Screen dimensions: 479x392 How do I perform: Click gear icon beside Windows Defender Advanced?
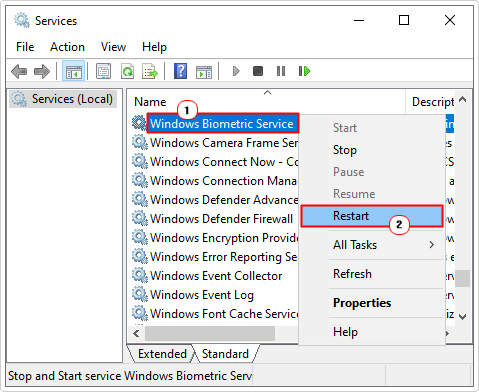[x=140, y=200]
